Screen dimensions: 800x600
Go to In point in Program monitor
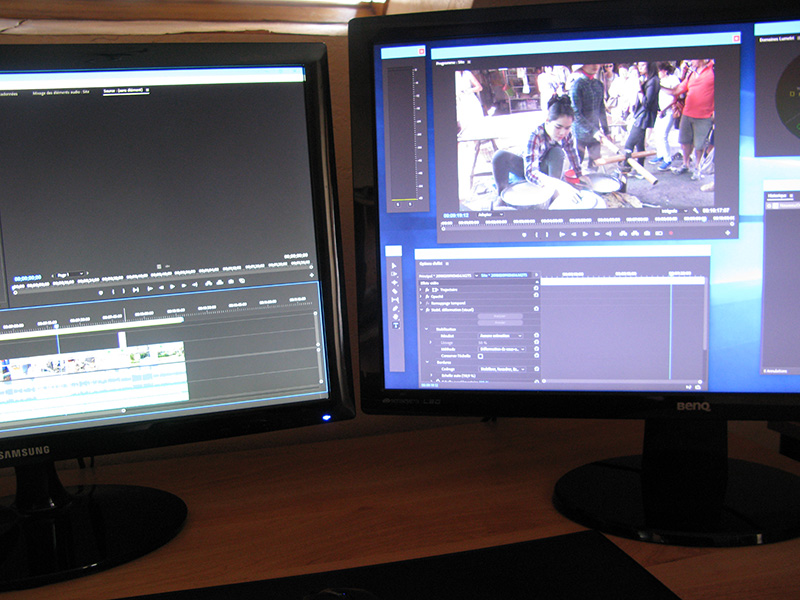pos(562,234)
